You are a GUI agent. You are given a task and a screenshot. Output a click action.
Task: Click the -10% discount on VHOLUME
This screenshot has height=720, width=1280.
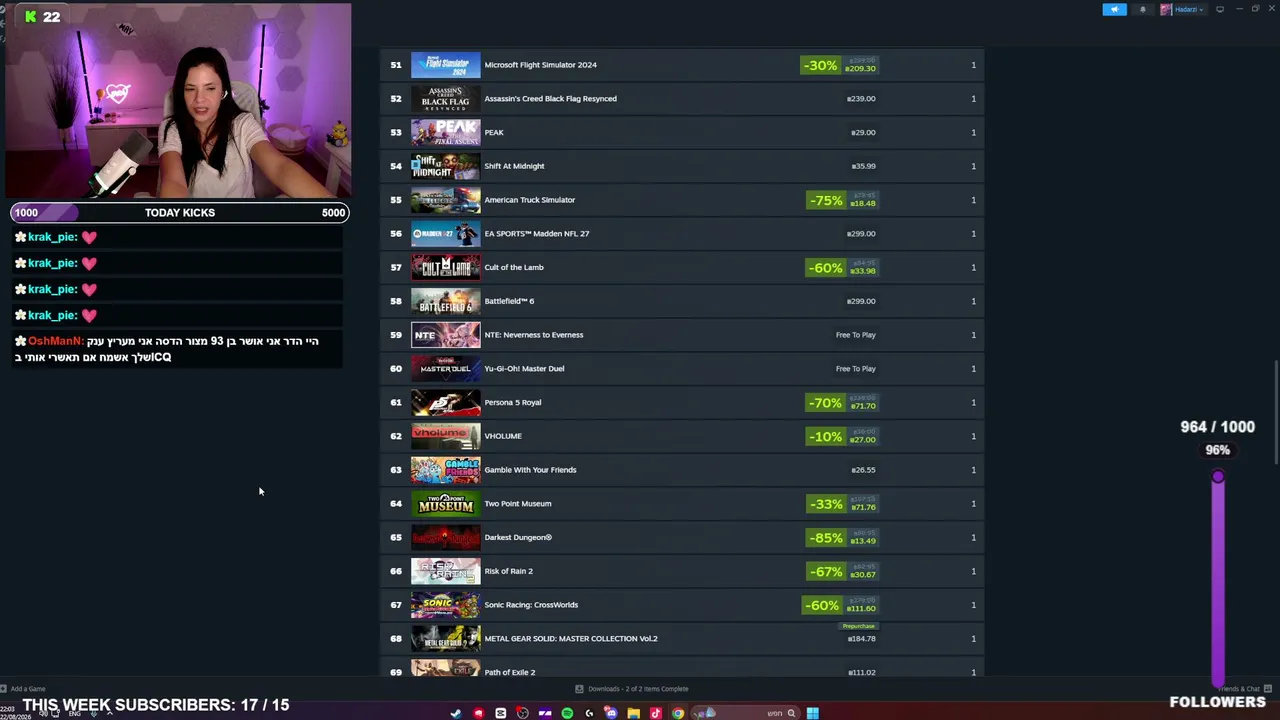pyautogui.click(x=825, y=436)
